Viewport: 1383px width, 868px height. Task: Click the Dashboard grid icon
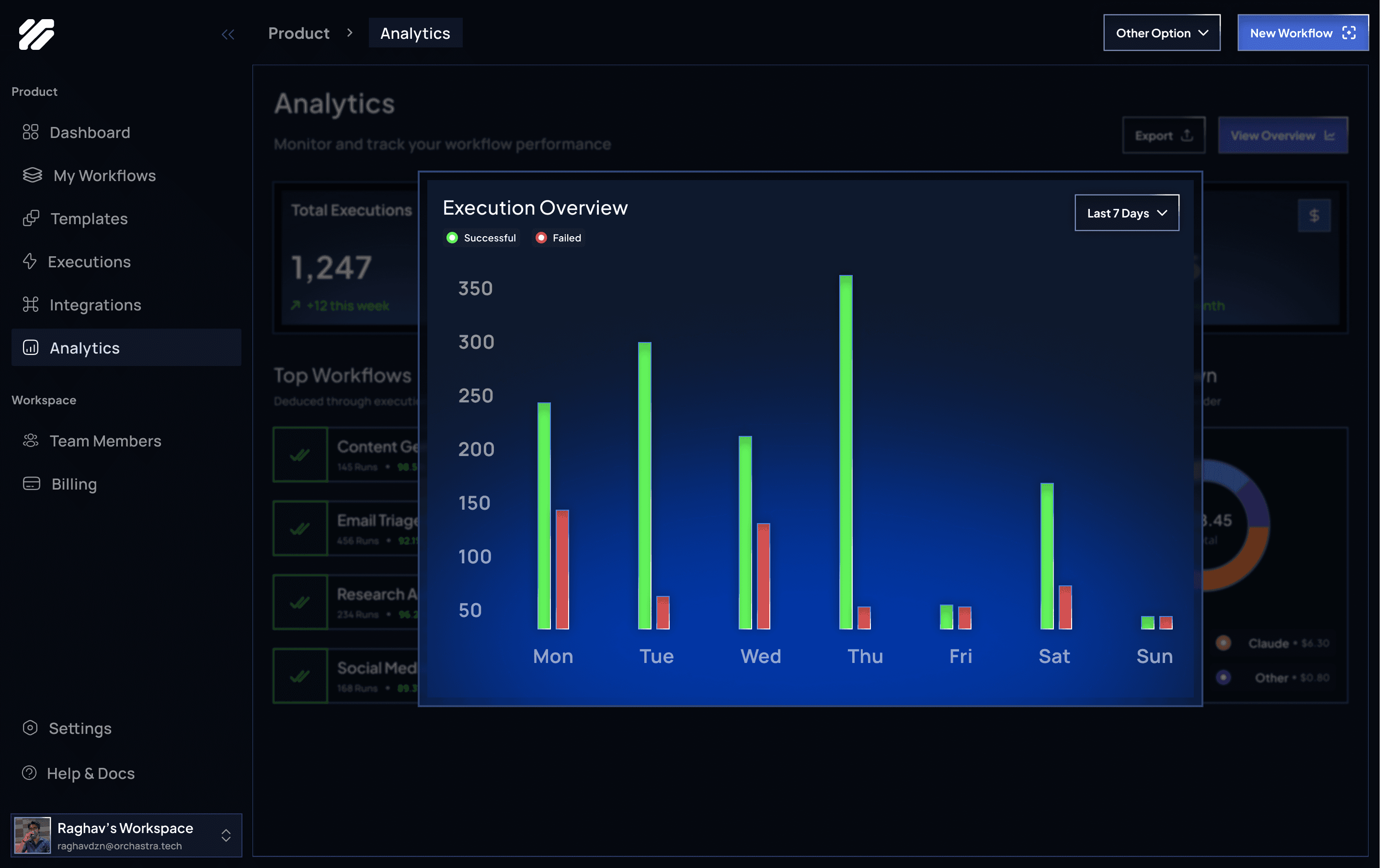pyautogui.click(x=31, y=132)
